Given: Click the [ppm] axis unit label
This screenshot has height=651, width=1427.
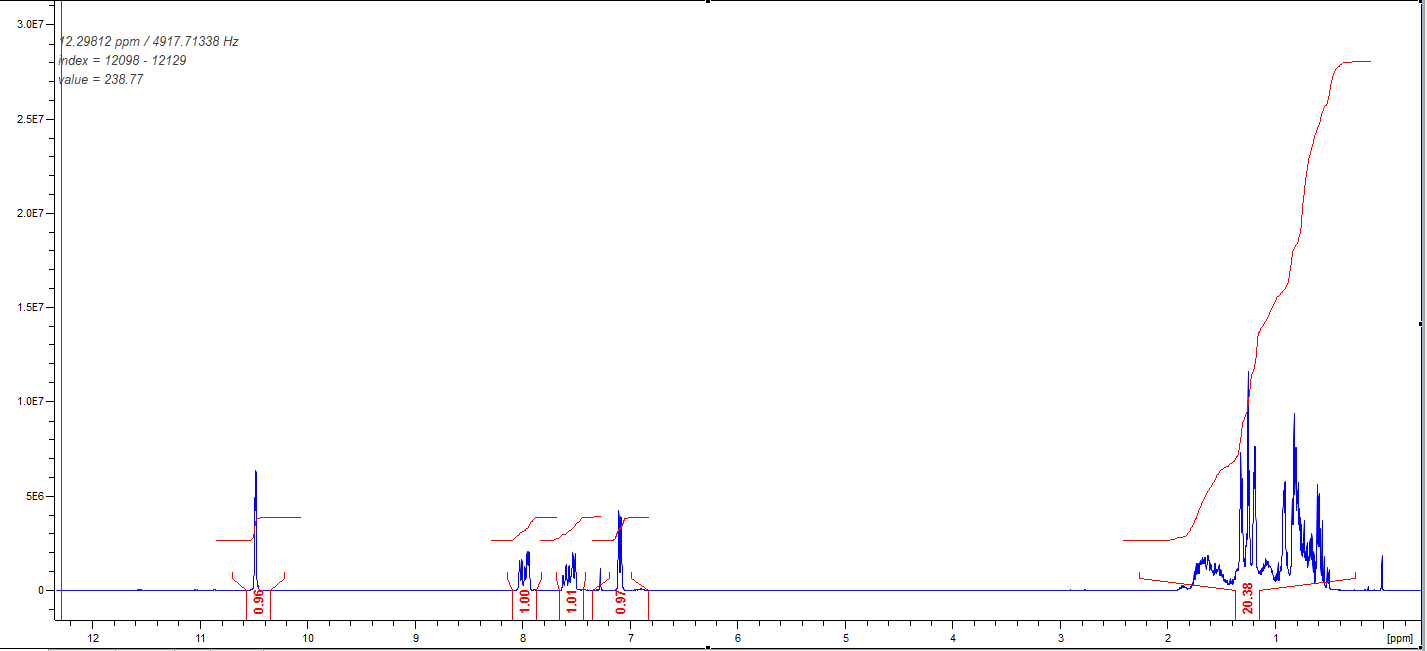Looking at the screenshot, I should pyautogui.click(x=1400, y=637).
